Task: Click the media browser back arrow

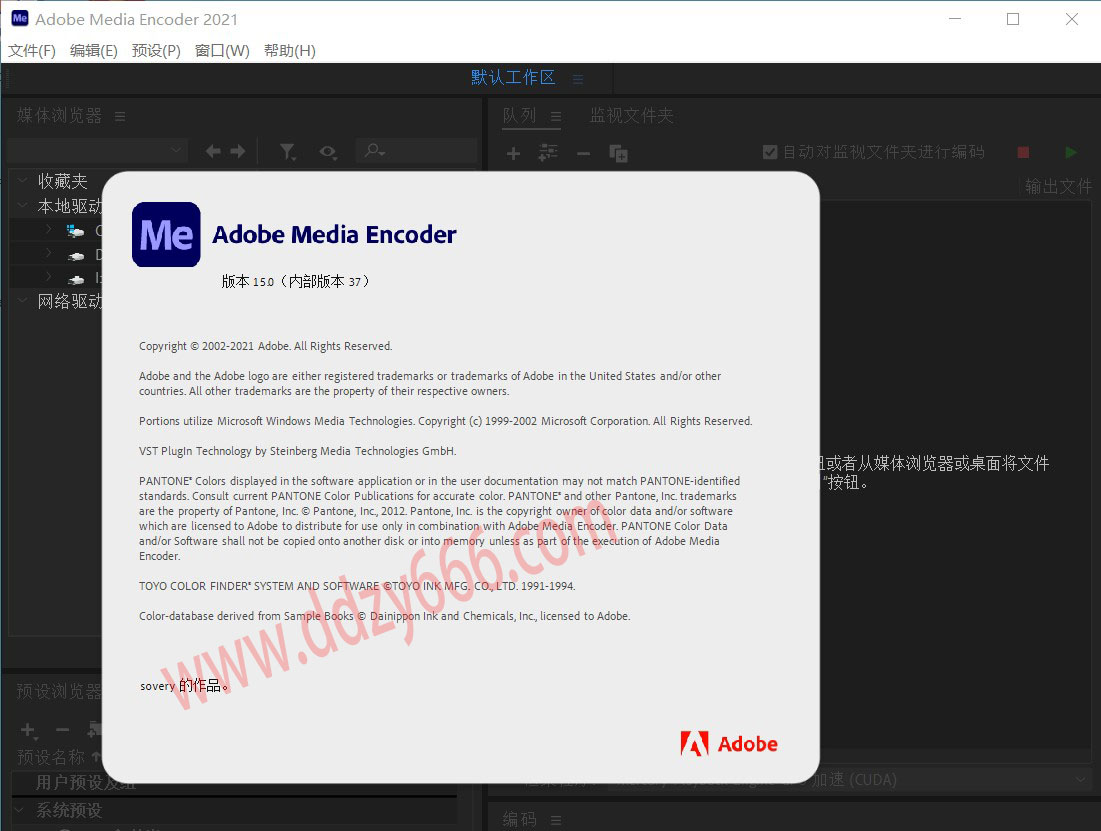Action: click(x=213, y=151)
